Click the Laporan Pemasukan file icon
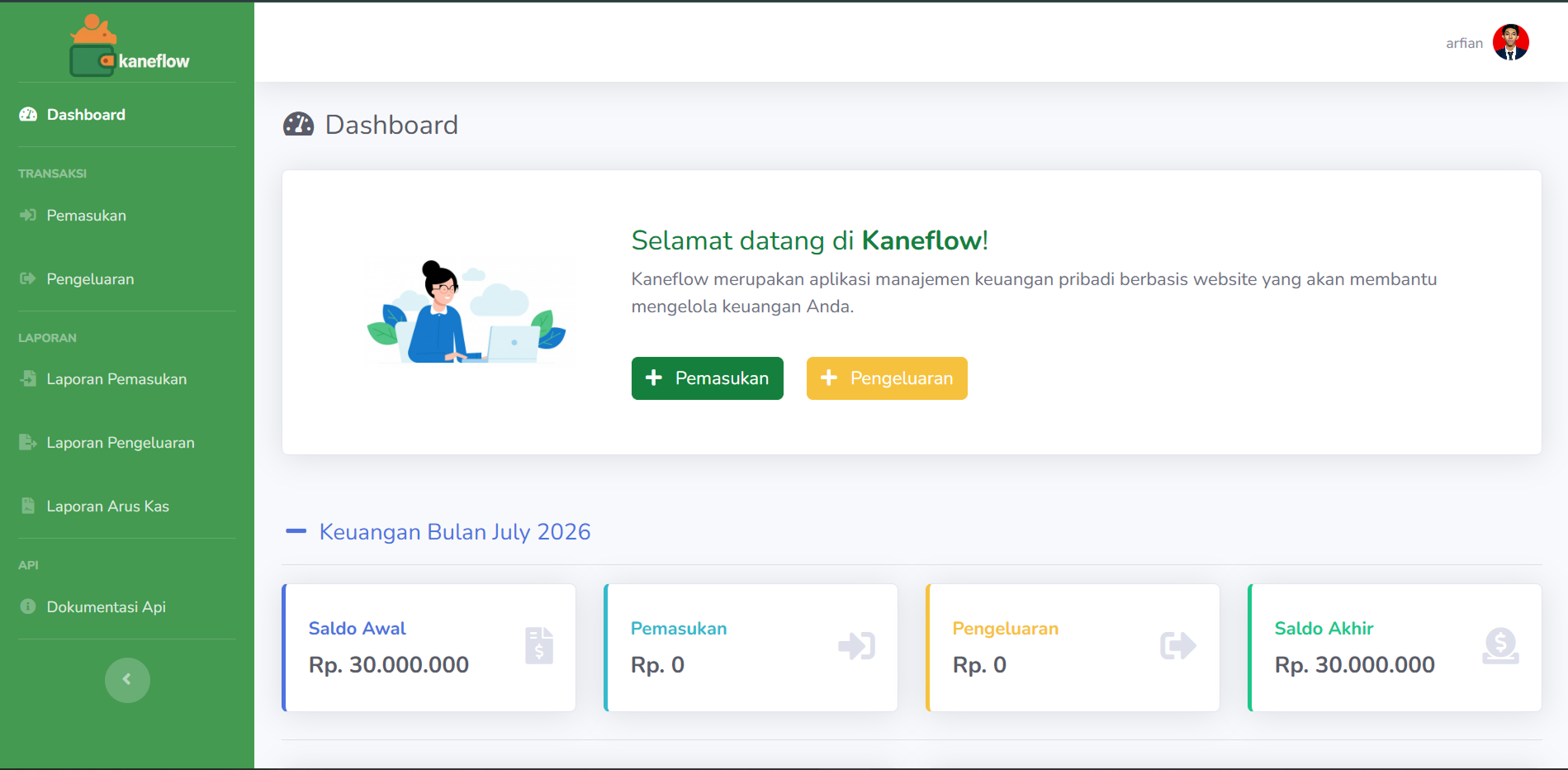This screenshot has height=770, width=1568. pos(28,378)
